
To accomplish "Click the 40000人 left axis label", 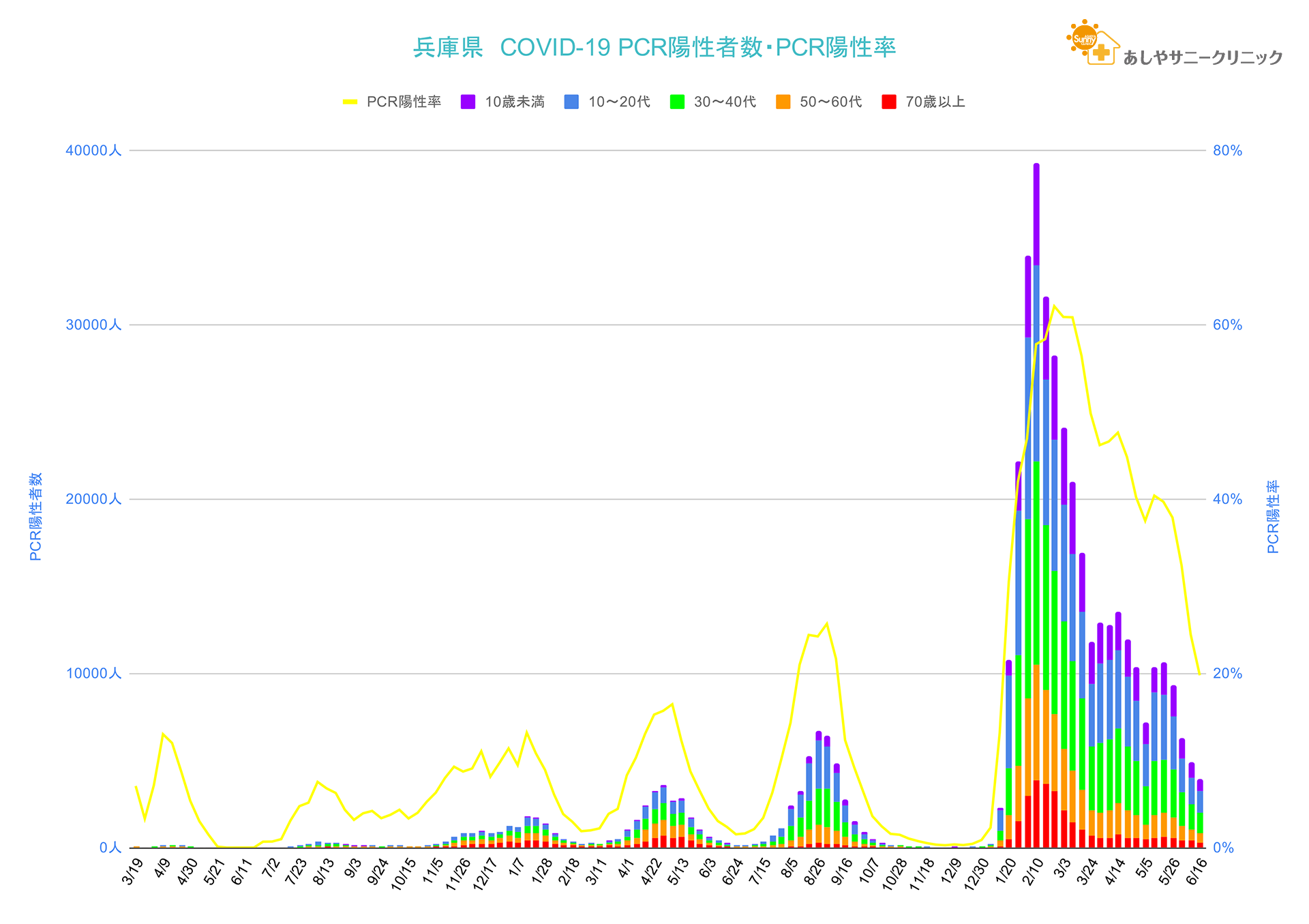I will 93,151.
